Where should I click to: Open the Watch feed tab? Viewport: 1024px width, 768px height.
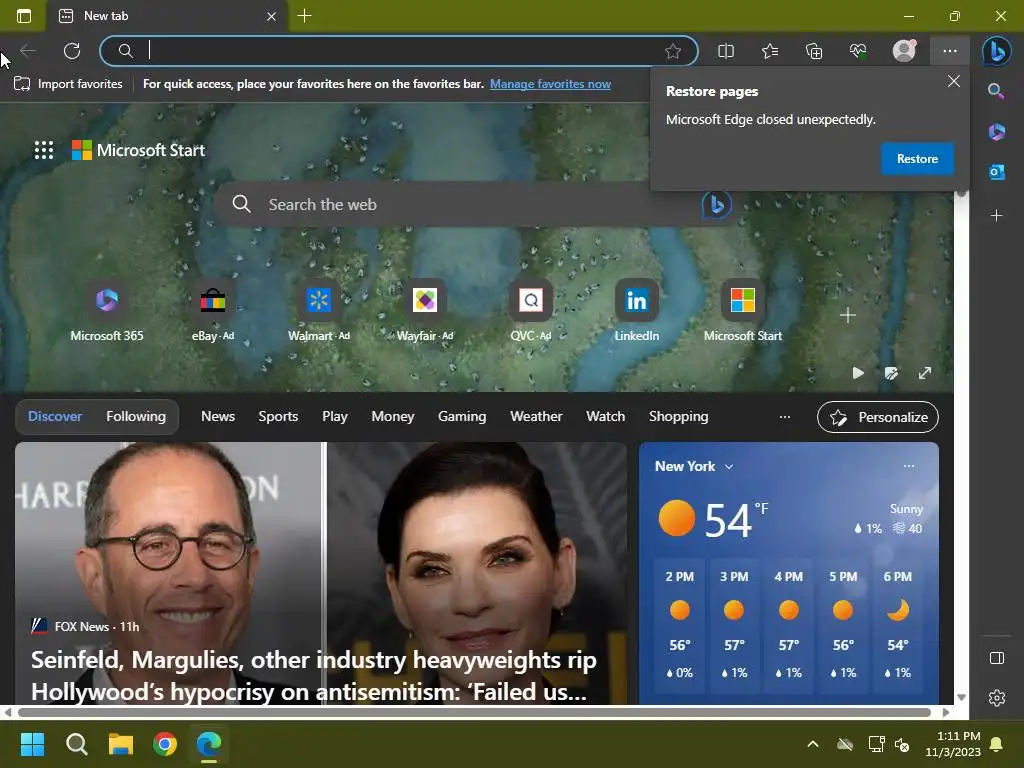(x=605, y=417)
